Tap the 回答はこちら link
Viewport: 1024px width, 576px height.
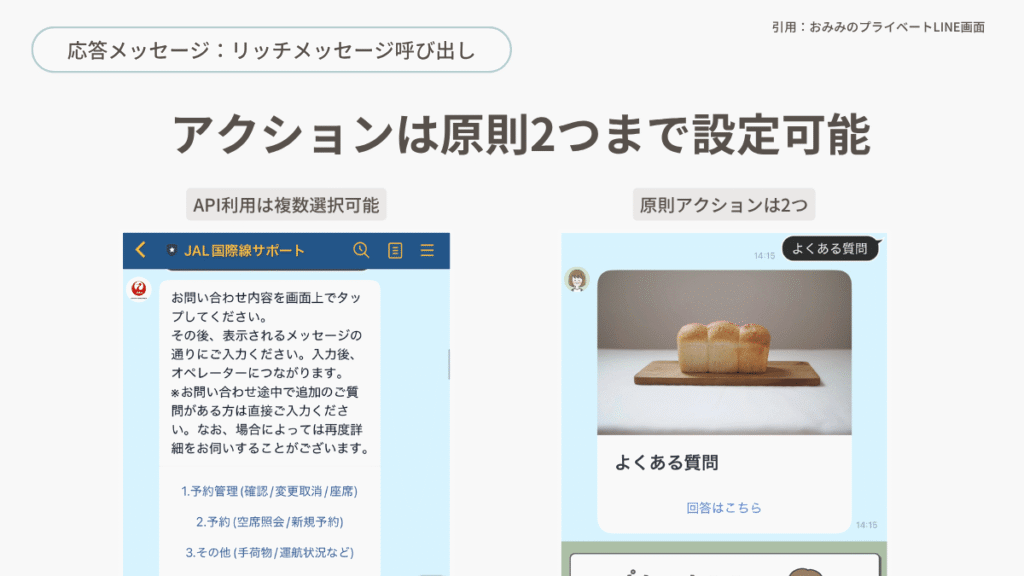[724, 507]
